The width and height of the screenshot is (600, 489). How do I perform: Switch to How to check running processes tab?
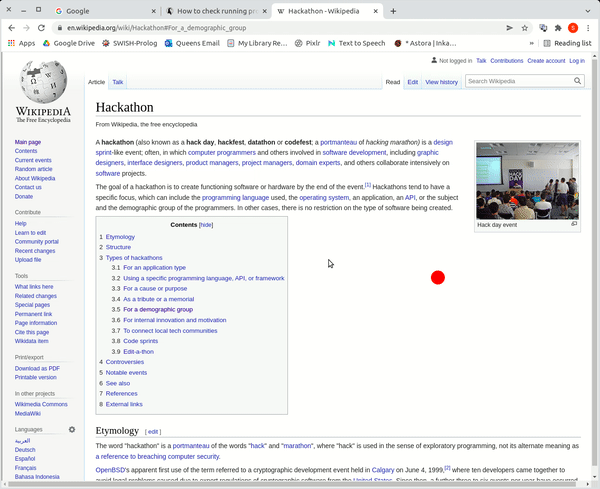217,11
